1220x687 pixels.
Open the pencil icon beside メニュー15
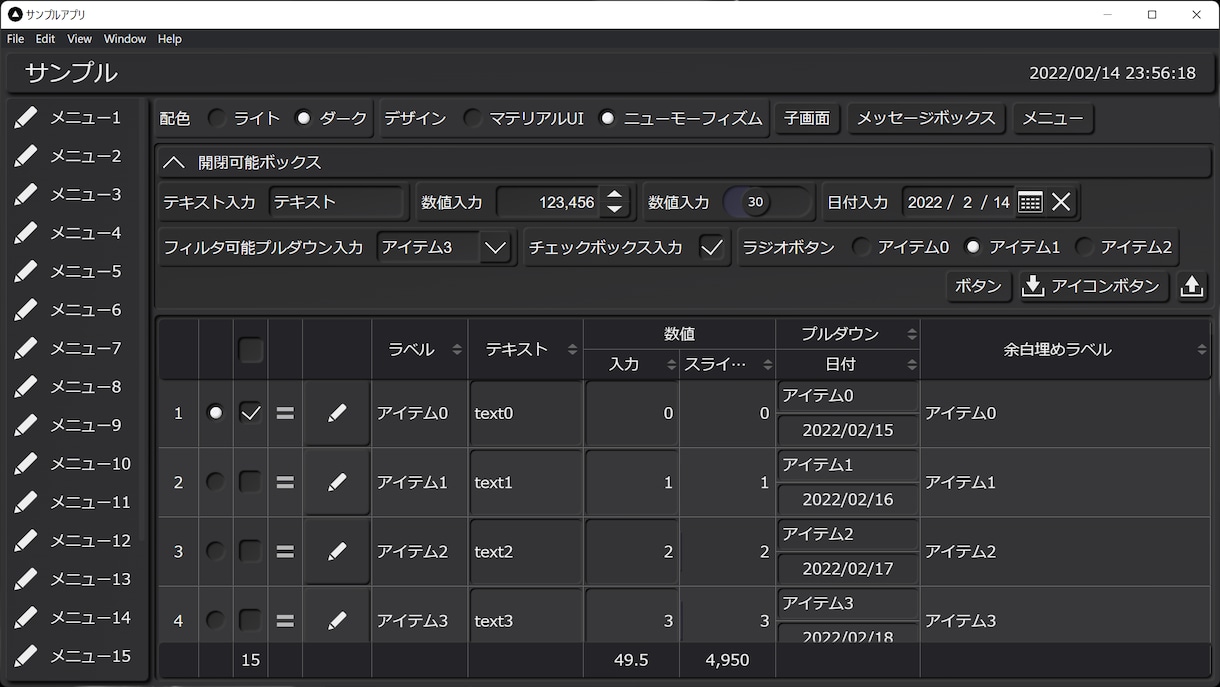(26, 656)
